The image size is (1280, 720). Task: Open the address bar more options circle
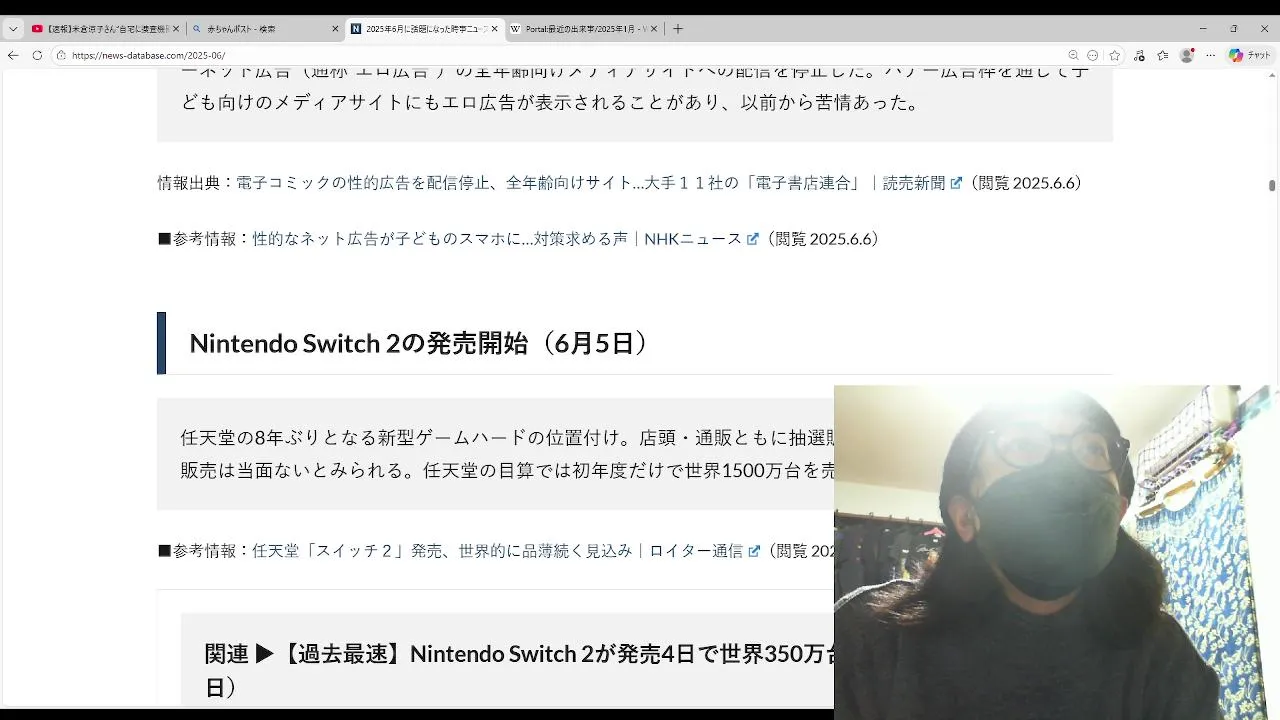click(x=1092, y=55)
